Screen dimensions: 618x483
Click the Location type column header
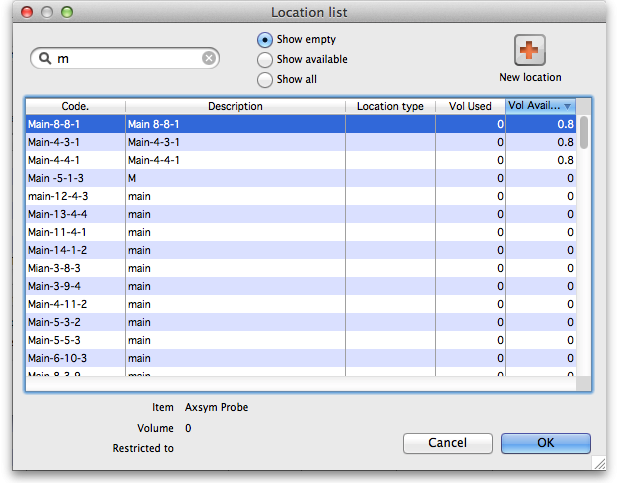[x=390, y=106]
